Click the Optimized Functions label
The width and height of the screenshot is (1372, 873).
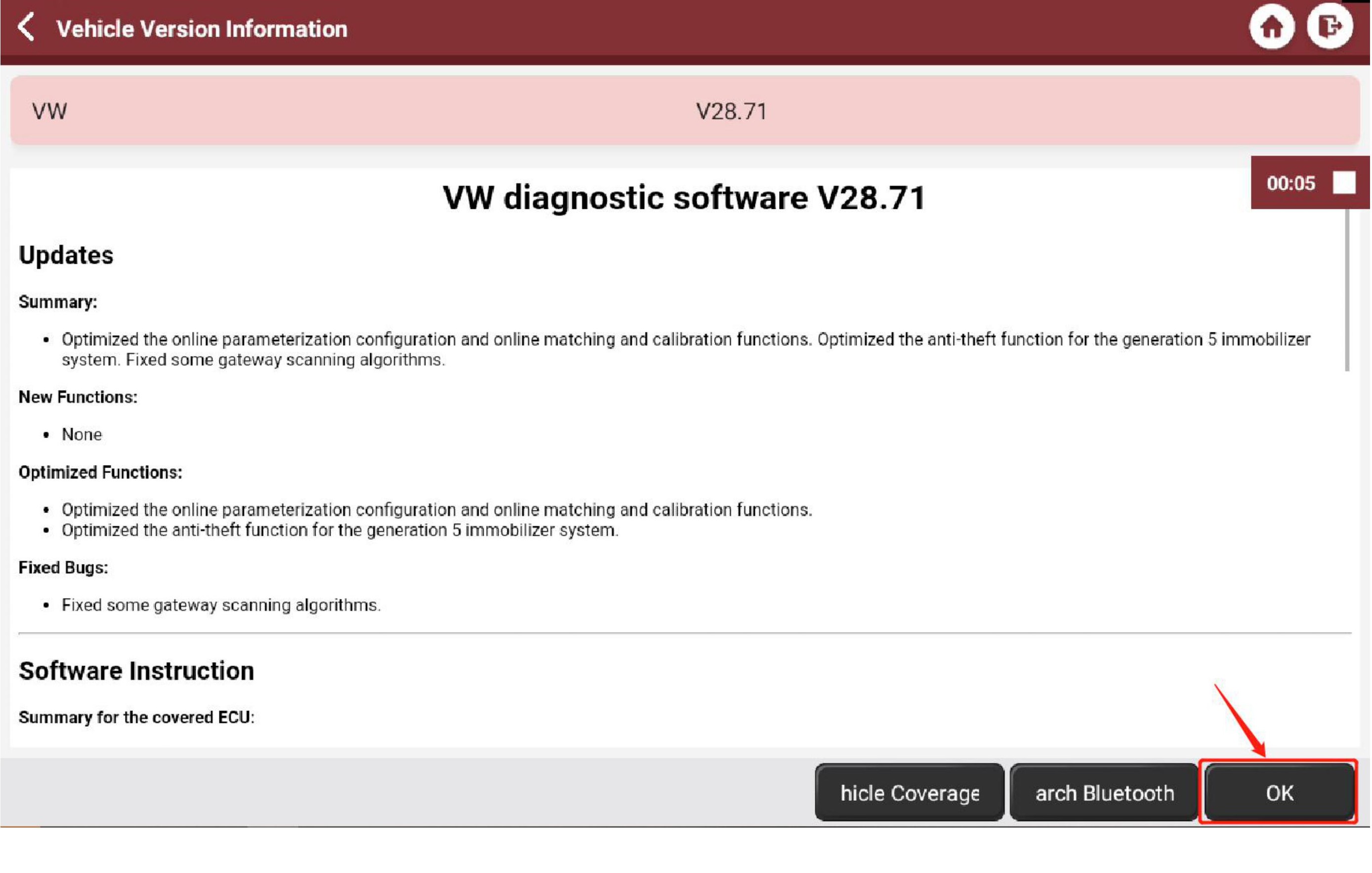pos(100,473)
